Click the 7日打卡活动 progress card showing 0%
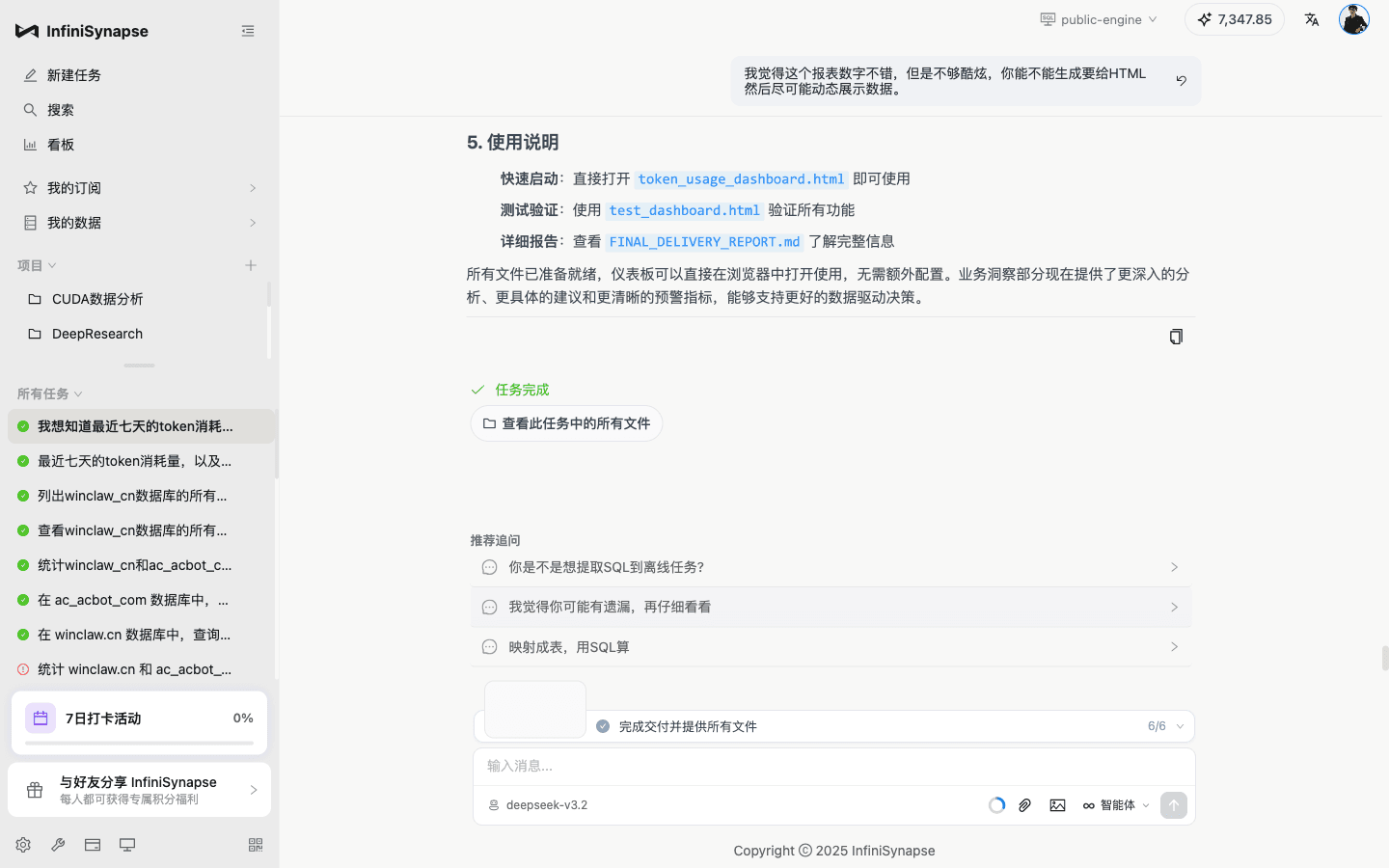The width and height of the screenshot is (1389, 868). pyautogui.click(x=139, y=720)
